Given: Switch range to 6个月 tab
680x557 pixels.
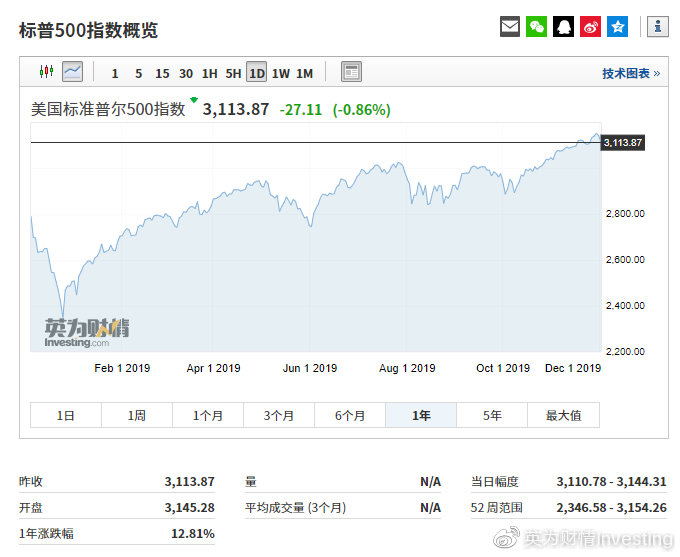Looking at the screenshot, I should pyautogui.click(x=350, y=415).
